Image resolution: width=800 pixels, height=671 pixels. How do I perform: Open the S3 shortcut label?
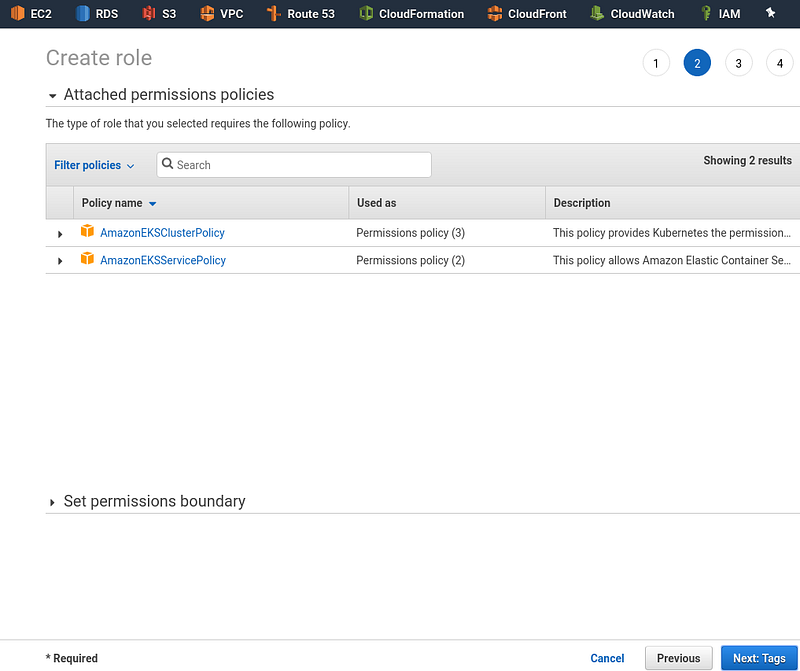(169, 14)
